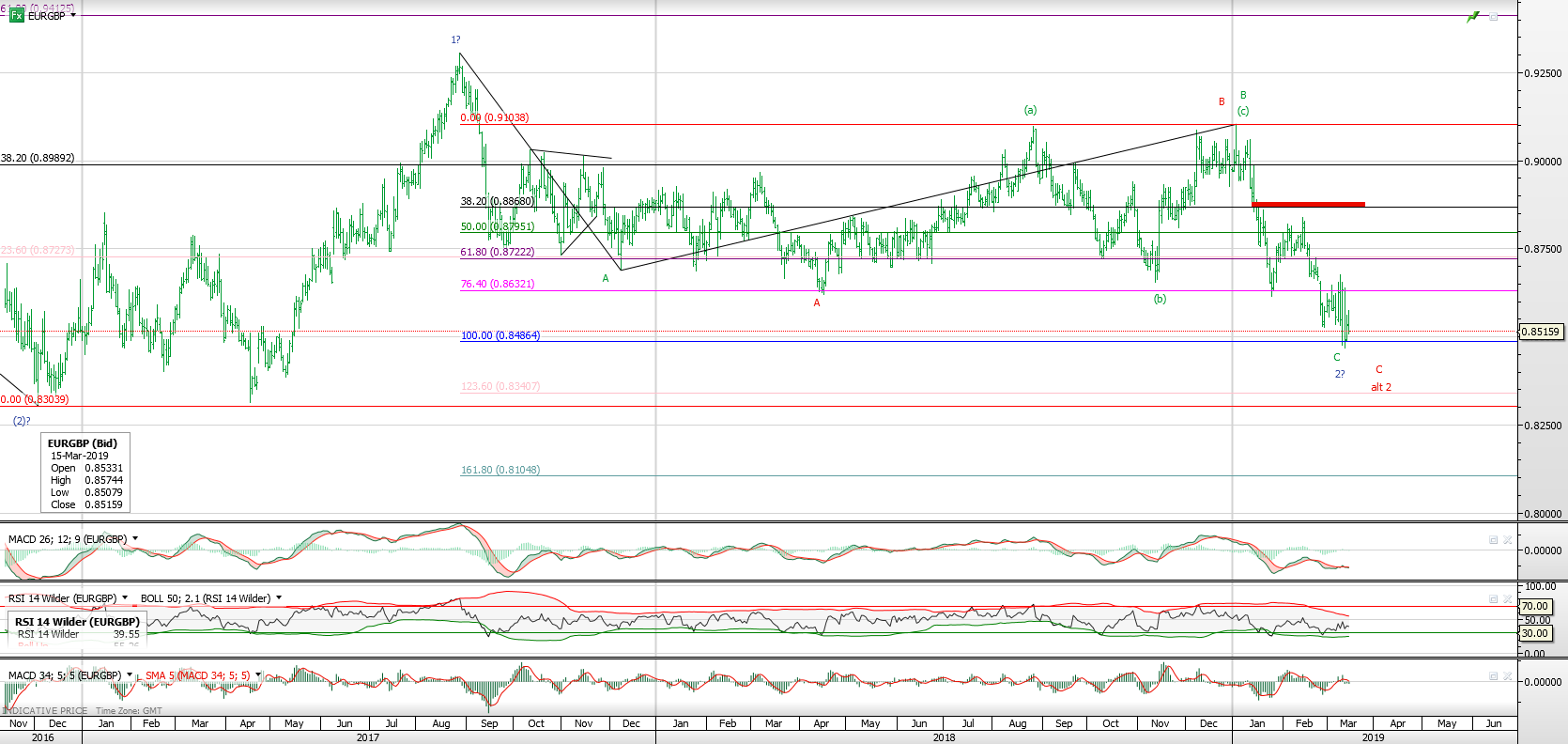Select the blue '2?' wave label
Image resolution: width=1568 pixels, height=744 pixels.
pyautogui.click(x=1340, y=374)
